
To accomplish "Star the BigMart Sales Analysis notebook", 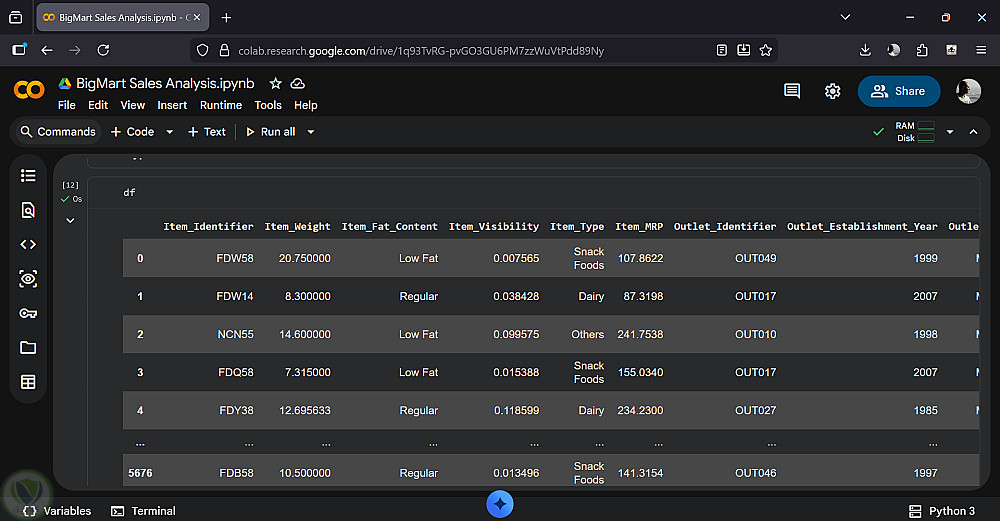I will tap(276, 84).
